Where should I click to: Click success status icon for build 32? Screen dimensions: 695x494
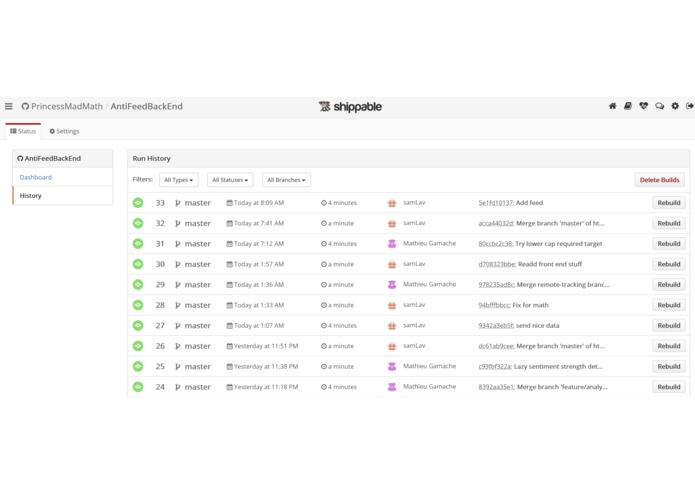(x=138, y=223)
